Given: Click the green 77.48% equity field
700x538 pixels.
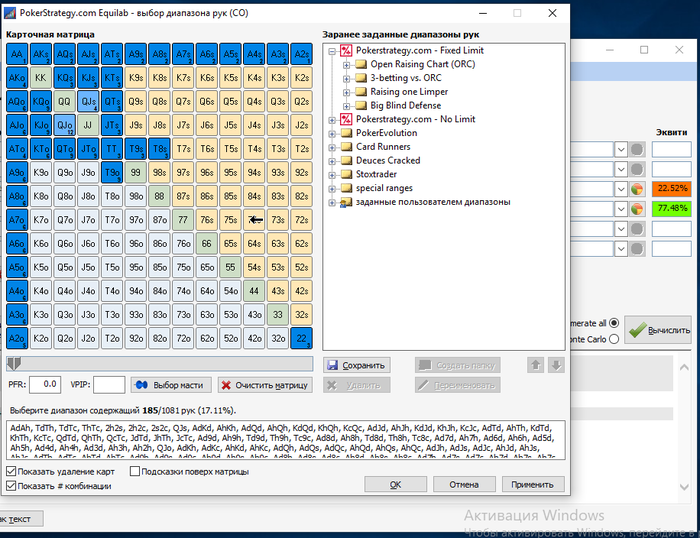Looking at the screenshot, I should click(x=672, y=209).
